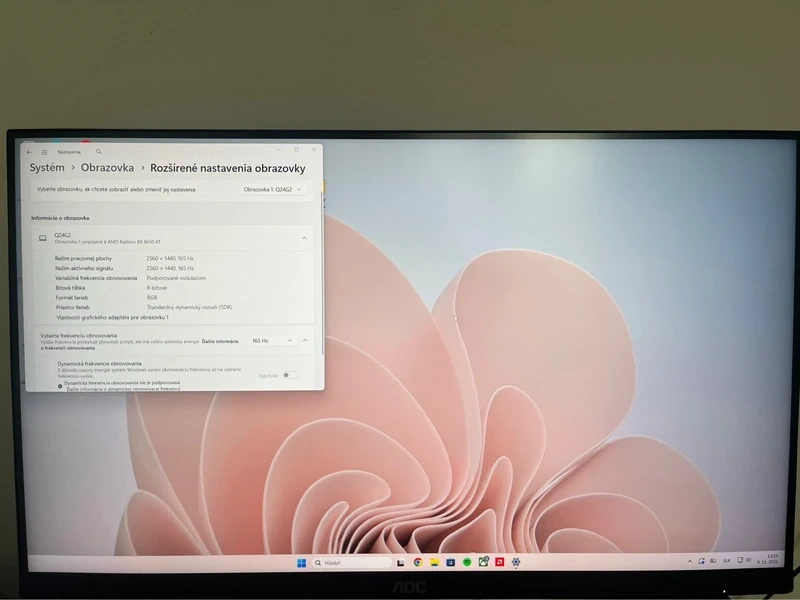Open the red Adobe app on the taskbar
This screenshot has width=800, height=600.
pyautogui.click(x=500, y=561)
